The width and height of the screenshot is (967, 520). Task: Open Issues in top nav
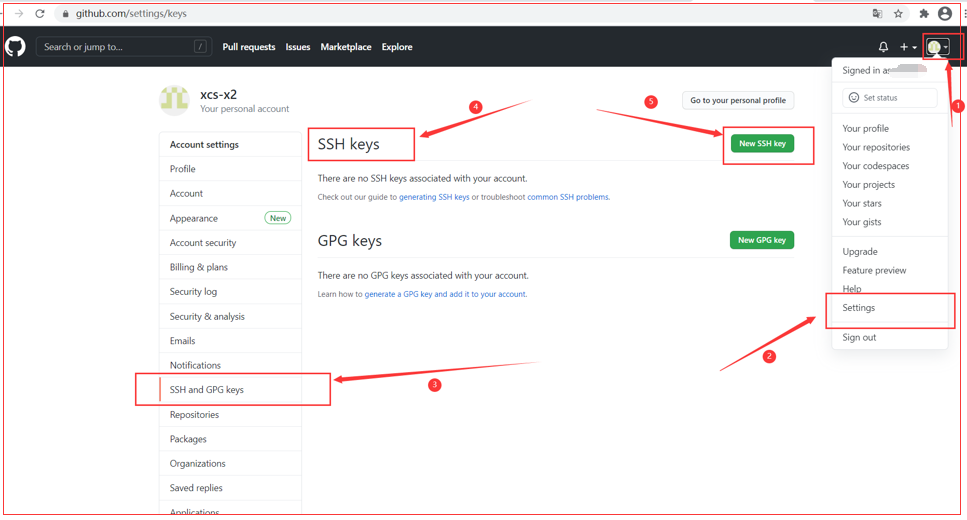[x=298, y=47]
